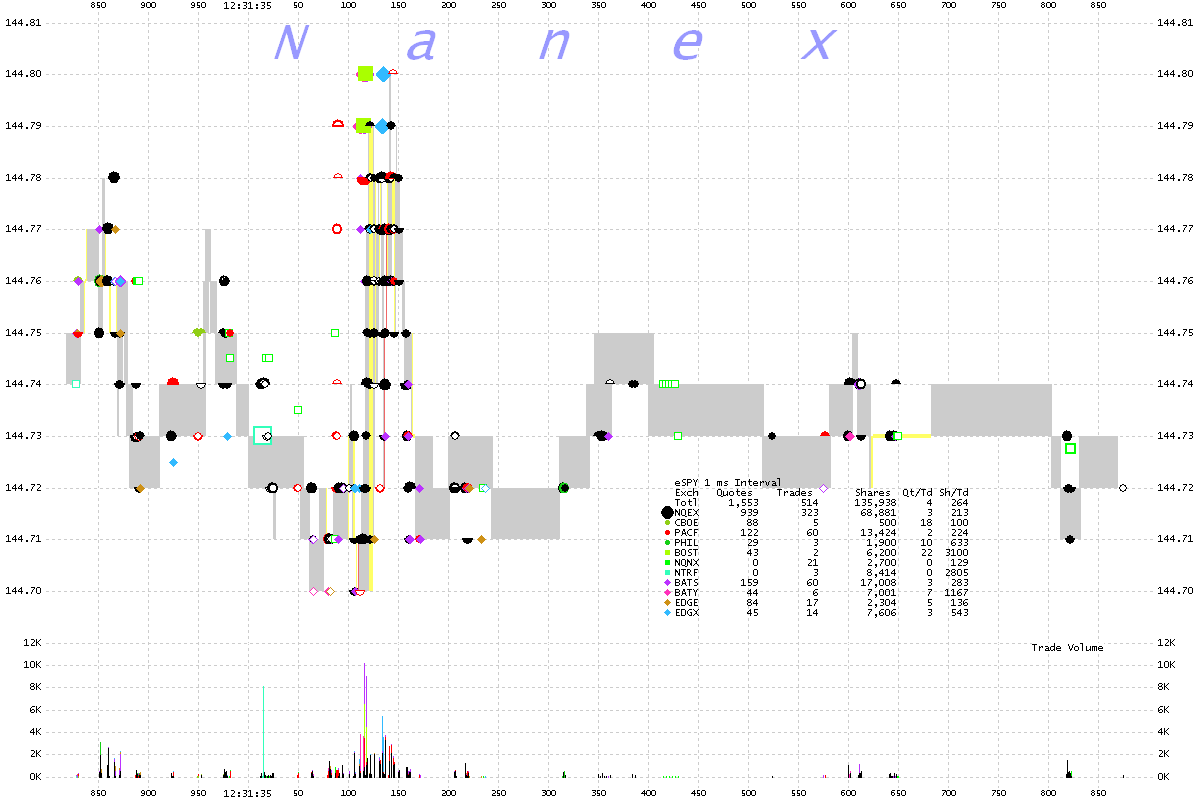Screen dimensions: 1200x800
Task: Select the tall gray volume bar near 8K
Action: [263, 731]
